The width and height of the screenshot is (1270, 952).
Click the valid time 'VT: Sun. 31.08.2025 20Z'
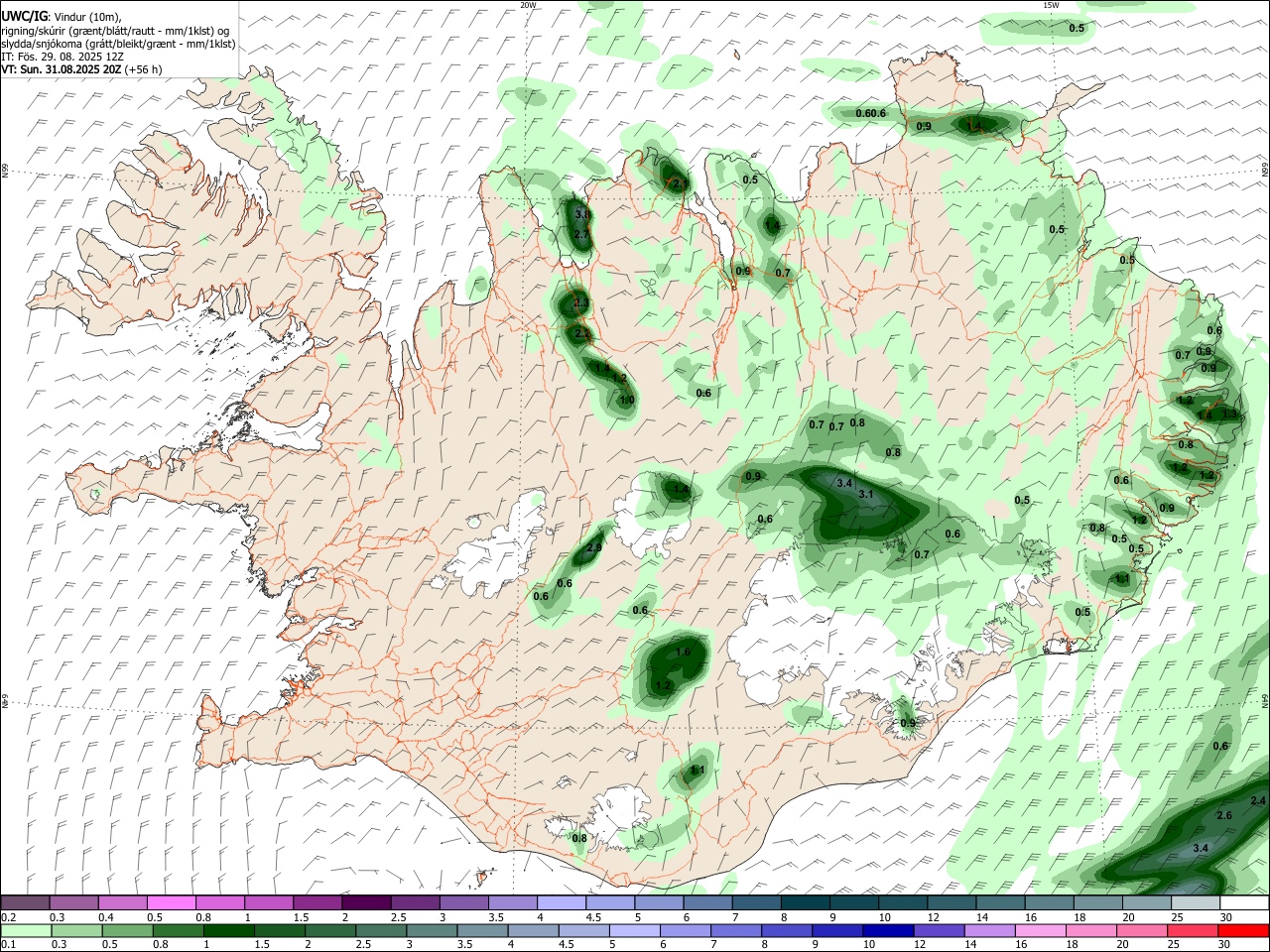[x=61, y=69]
